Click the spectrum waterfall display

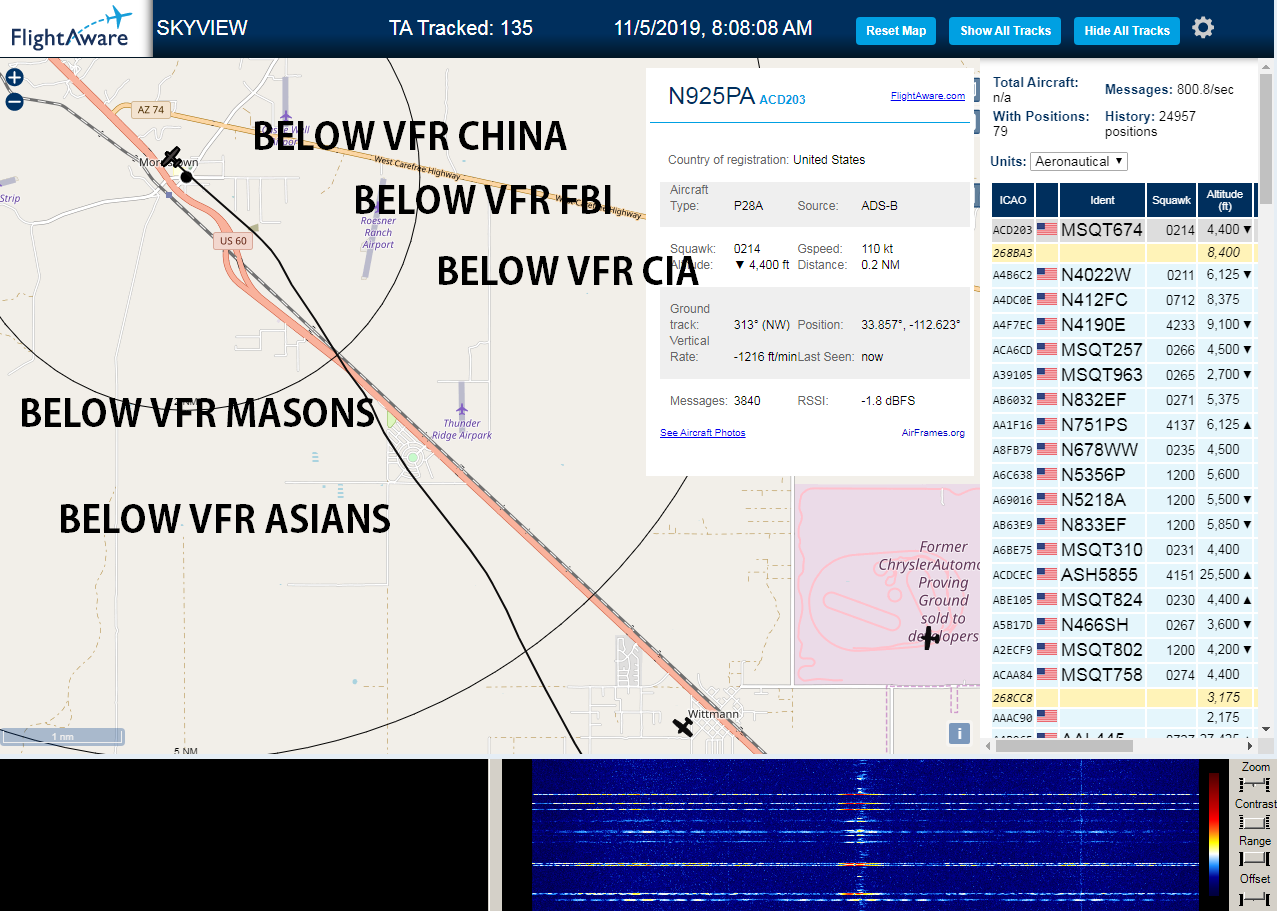[x=865, y=835]
